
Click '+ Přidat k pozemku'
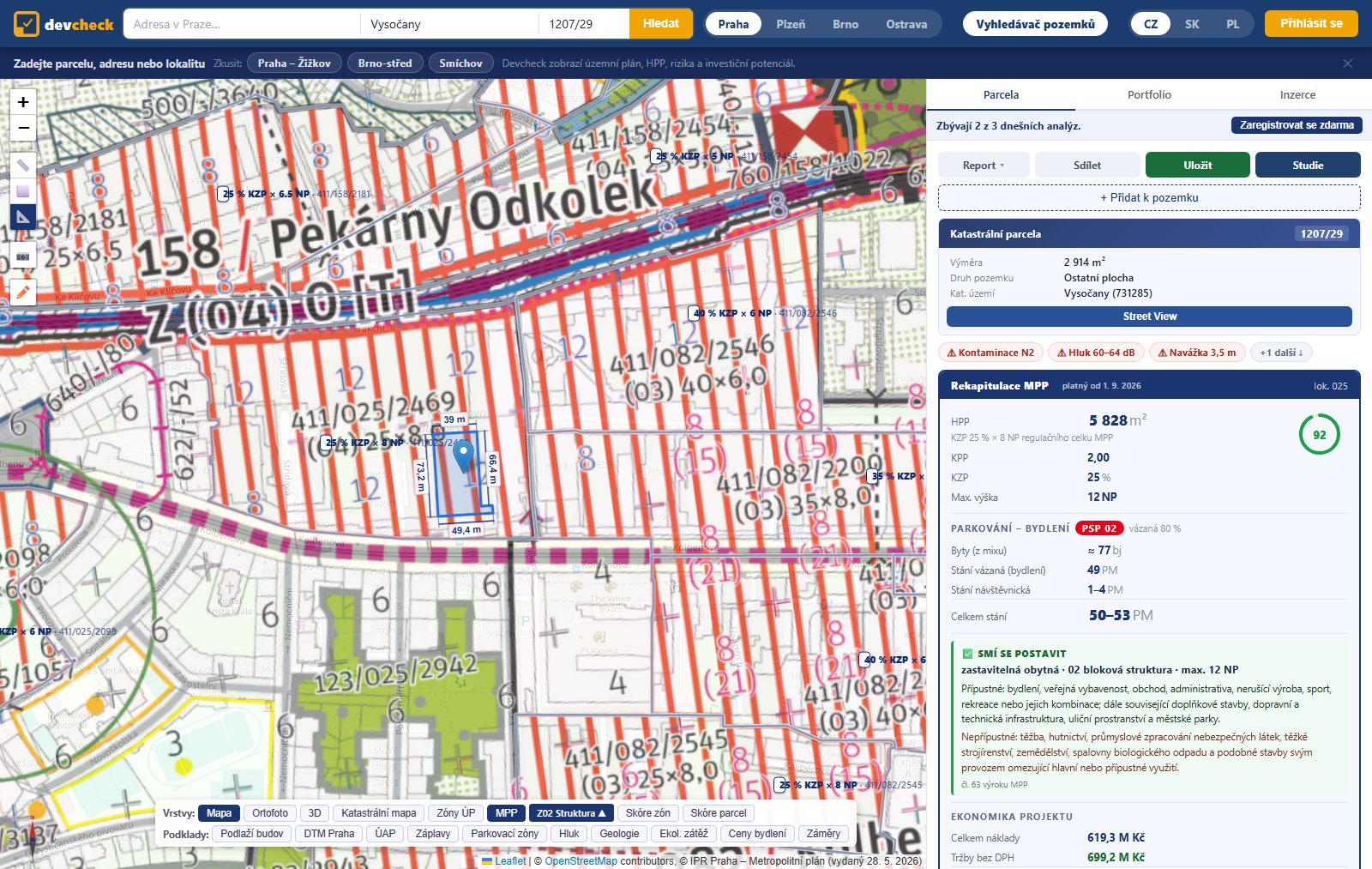pyautogui.click(x=1149, y=198)
